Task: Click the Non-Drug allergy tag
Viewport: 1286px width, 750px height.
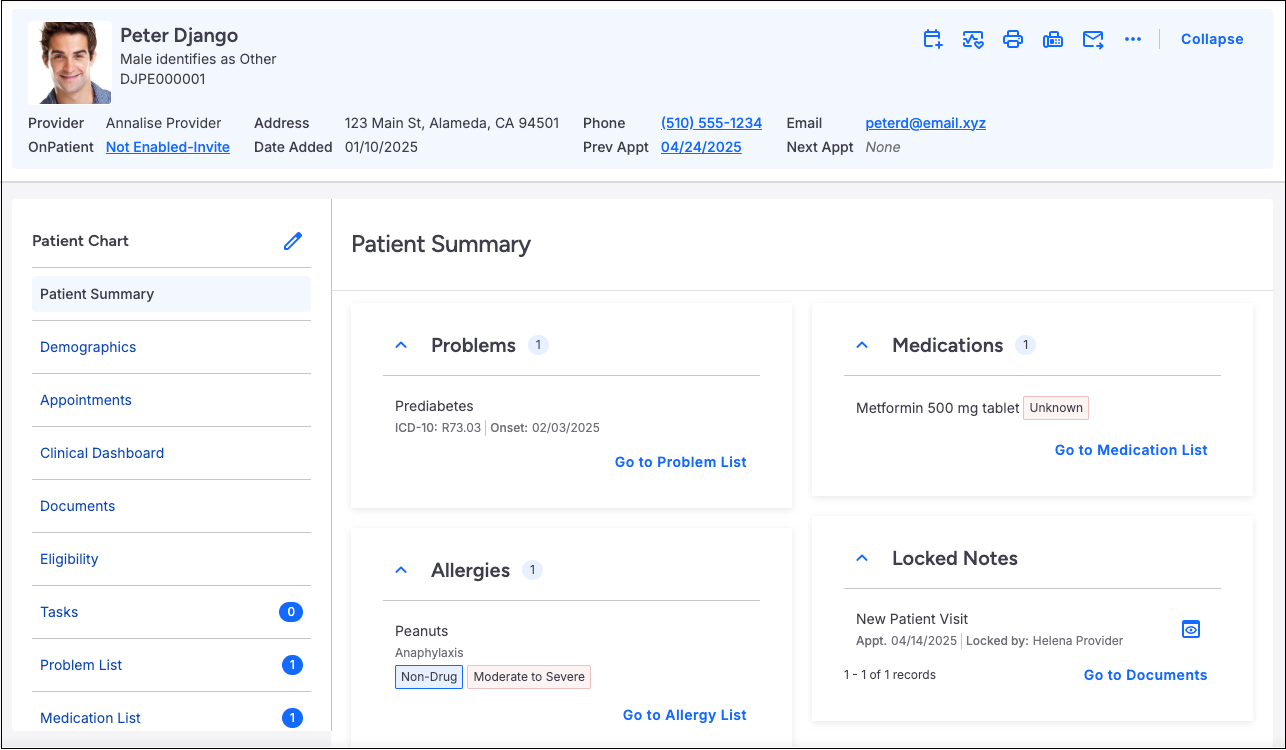Action: click(x=429, y=677)
